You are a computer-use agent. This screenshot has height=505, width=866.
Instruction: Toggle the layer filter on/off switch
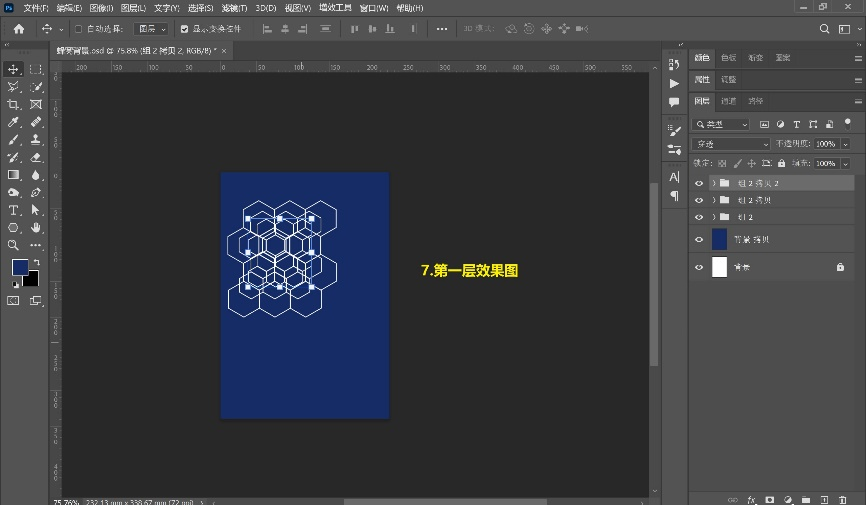point(847,124)
